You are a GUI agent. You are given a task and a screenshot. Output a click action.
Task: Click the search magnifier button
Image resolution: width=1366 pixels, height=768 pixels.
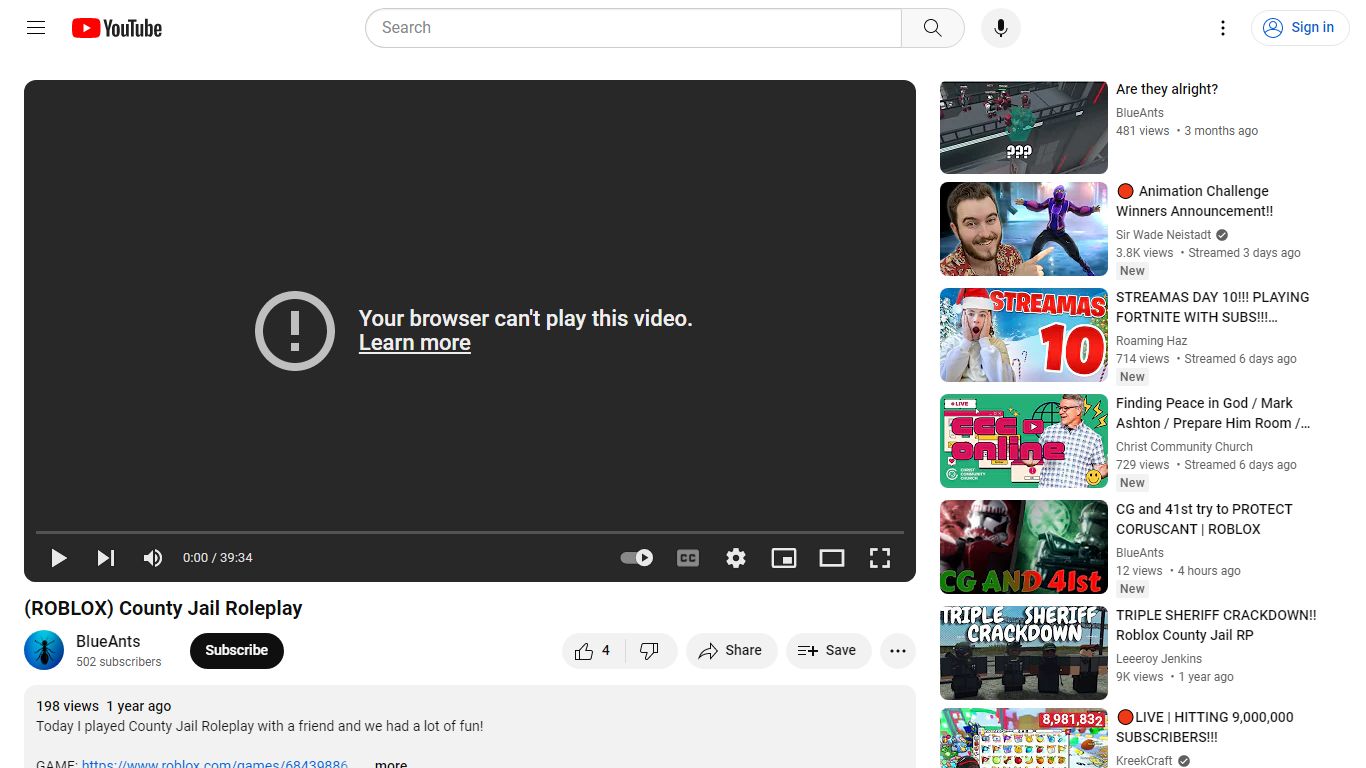933,28
